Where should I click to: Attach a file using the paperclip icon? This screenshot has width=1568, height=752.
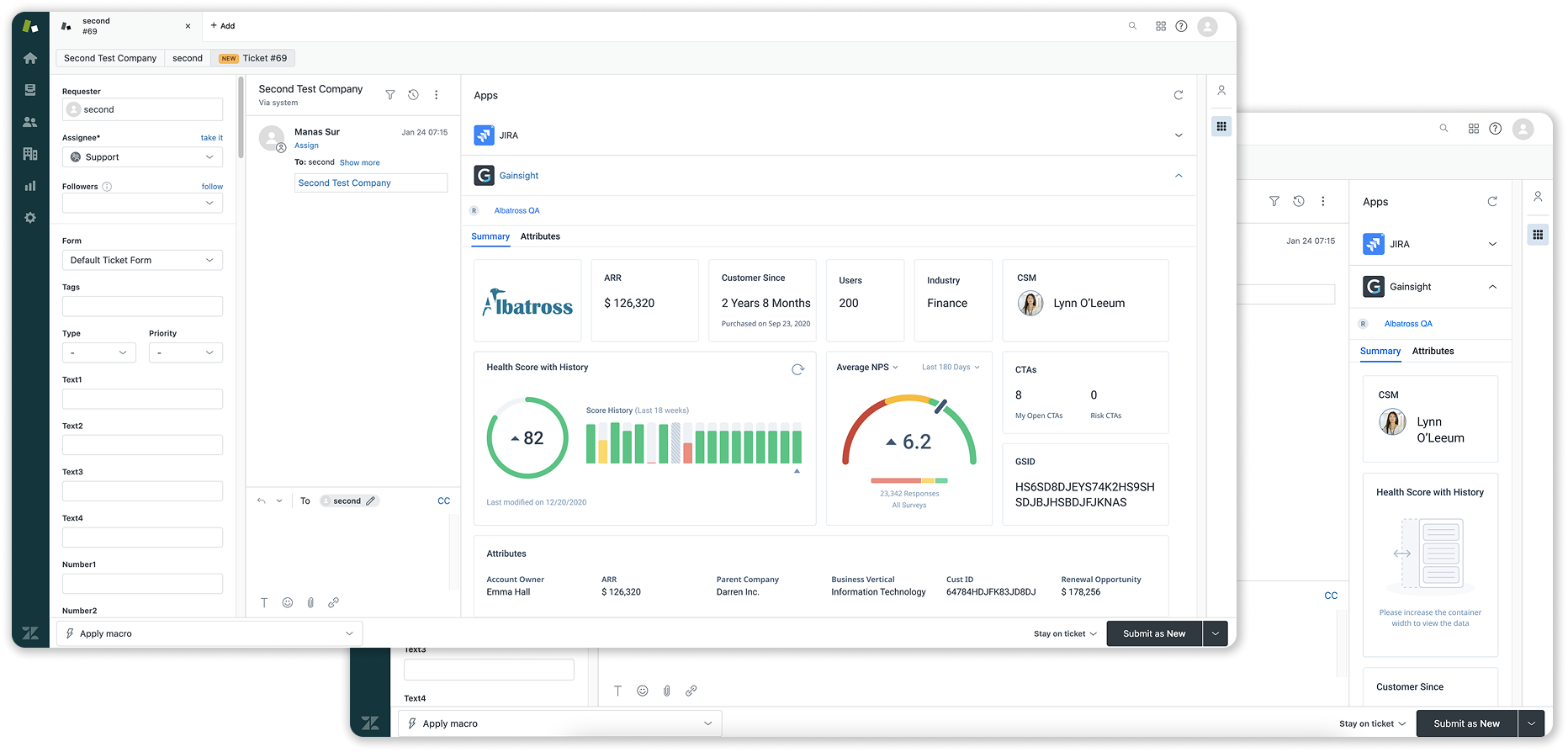pos(310,602)
